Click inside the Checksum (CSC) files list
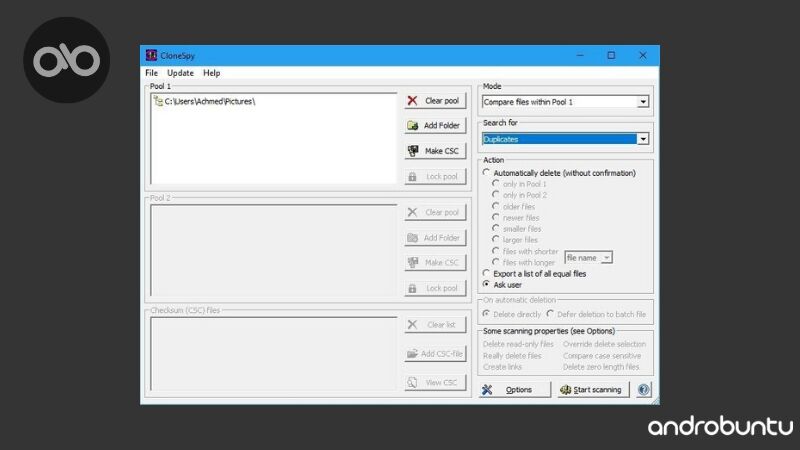800x450 pixels. coord(274,354)
